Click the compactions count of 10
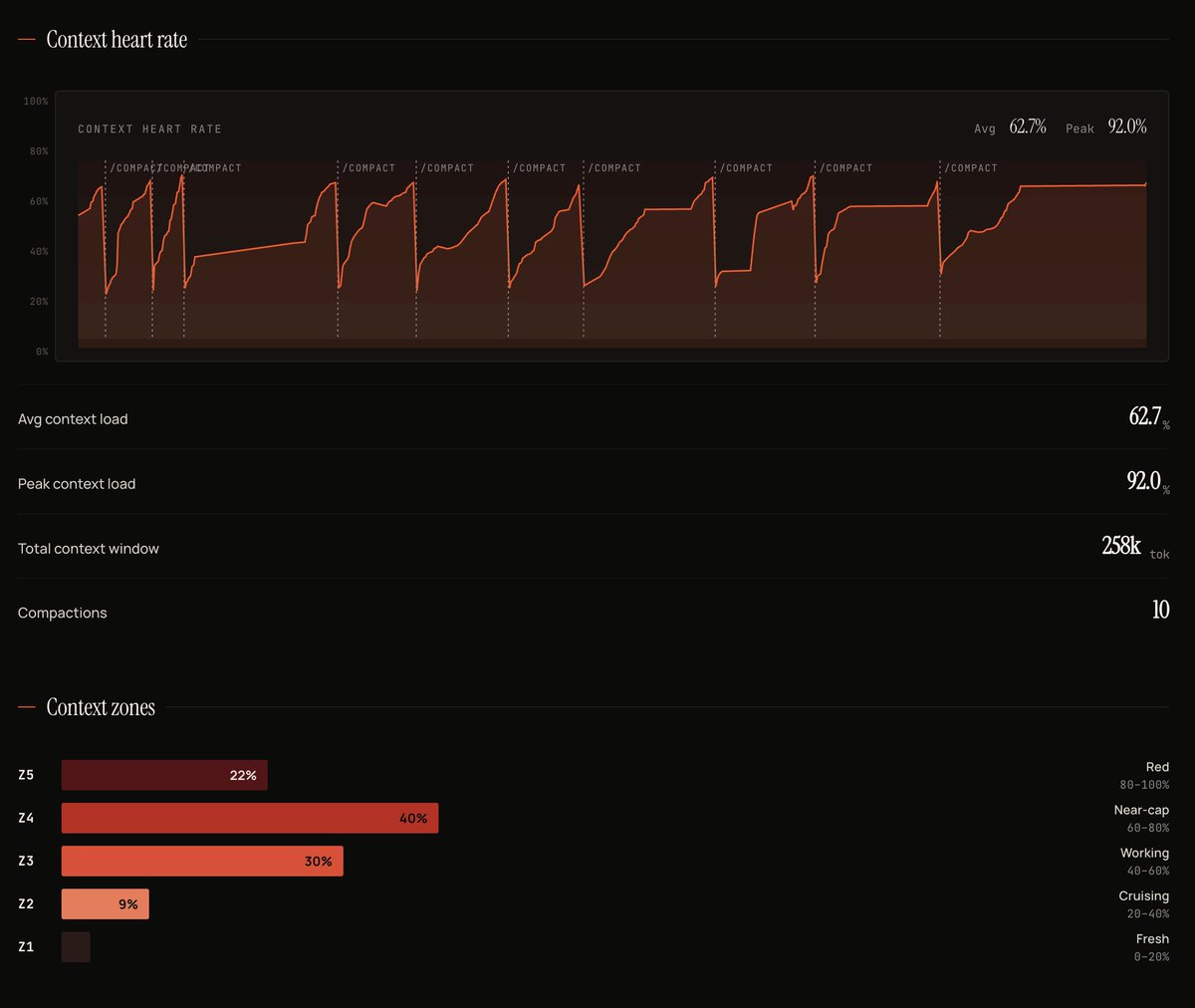1195x1008 pixels. [x=1161, y=610]
